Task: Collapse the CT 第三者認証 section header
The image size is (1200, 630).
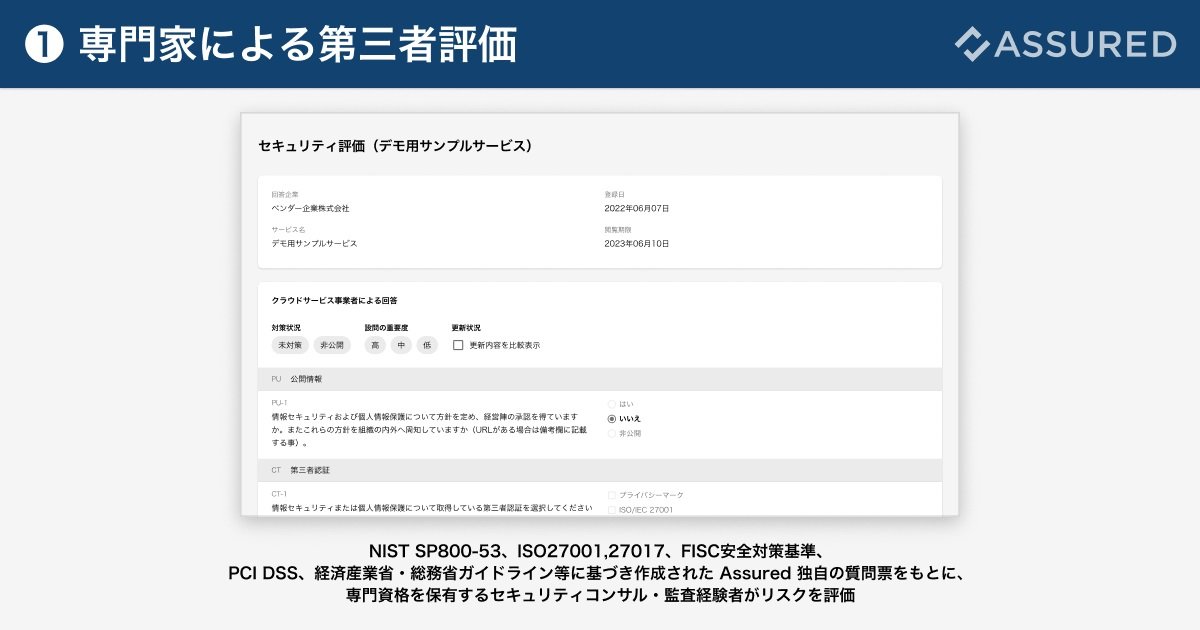Action: click(600, 470)
